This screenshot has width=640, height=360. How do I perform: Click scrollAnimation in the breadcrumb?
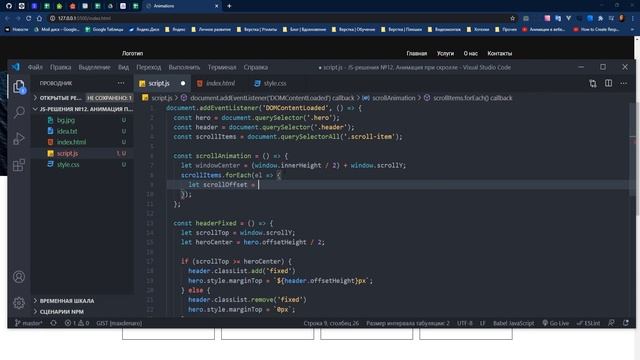[x=393, y=98]
